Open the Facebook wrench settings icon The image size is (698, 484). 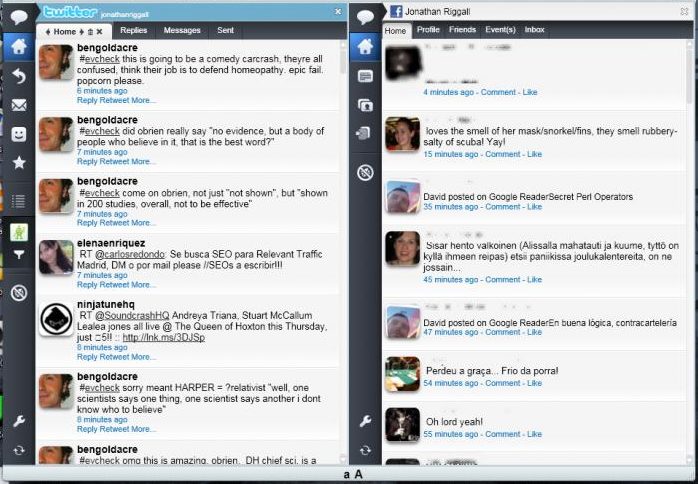click(366, 421)
